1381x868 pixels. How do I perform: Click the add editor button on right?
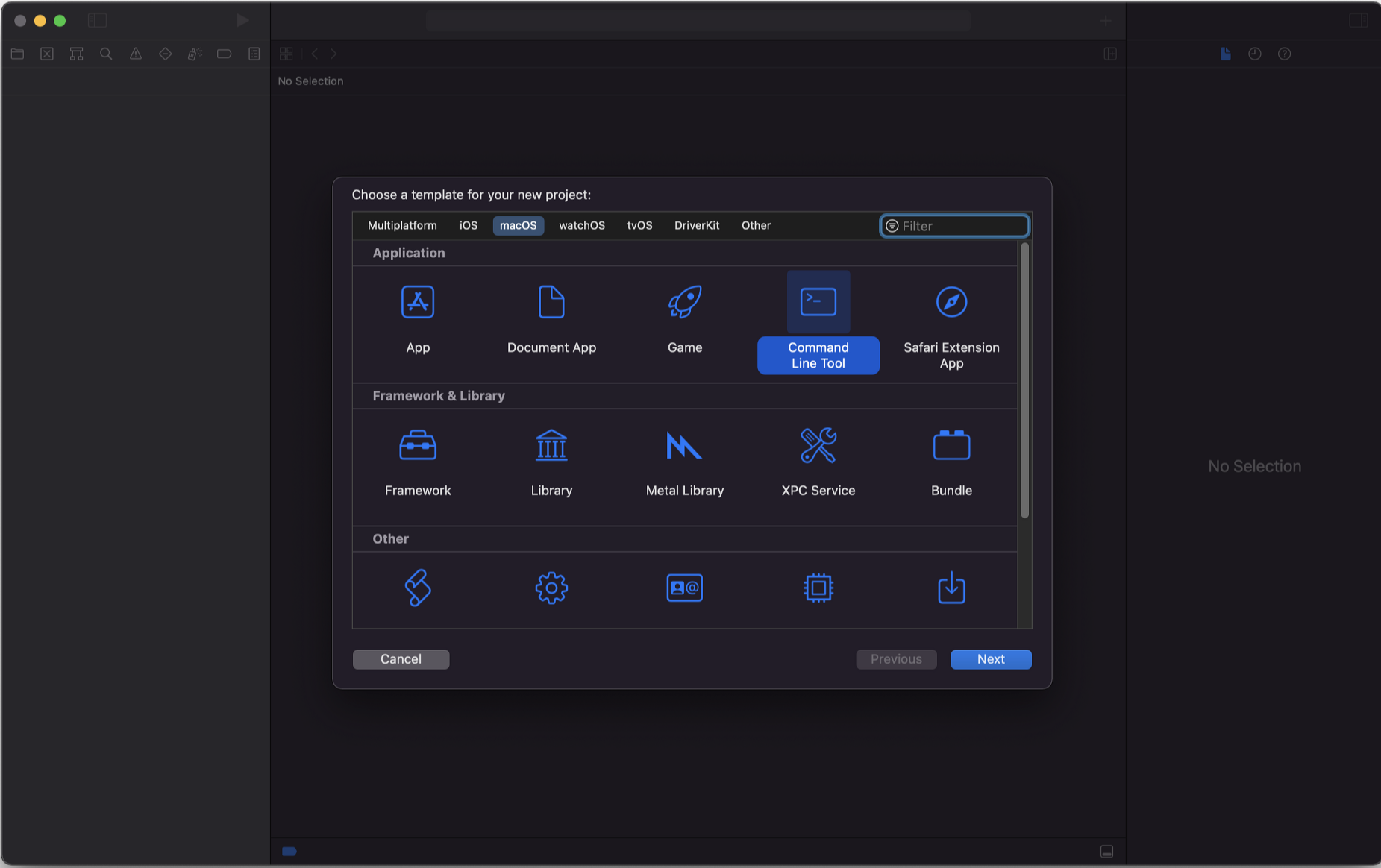pos(1110,54)
